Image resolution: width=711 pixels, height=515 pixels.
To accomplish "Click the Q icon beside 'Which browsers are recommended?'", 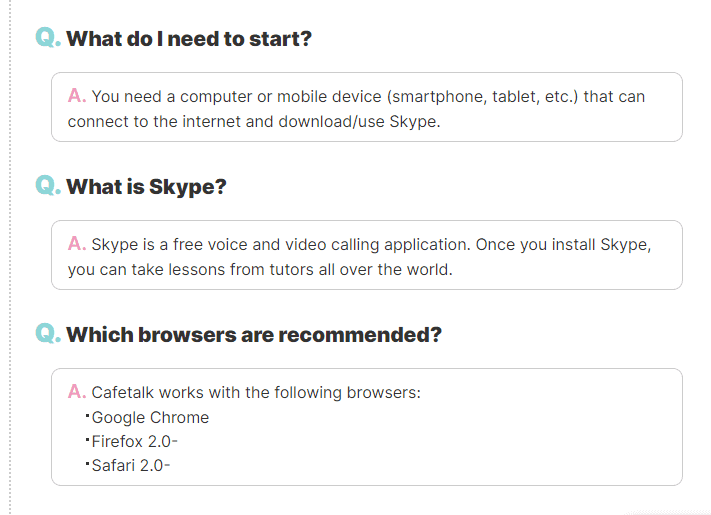I will pyautogui.click(x=47, y=333).
